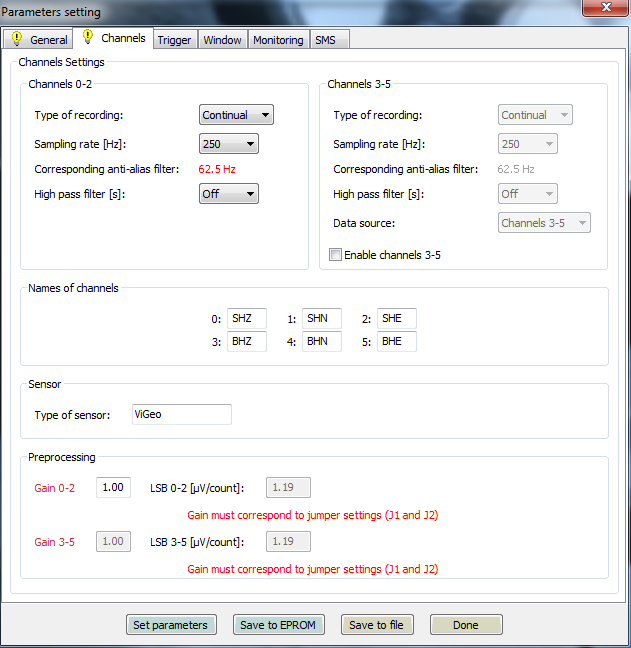Click the lightbulb icon on Channels tab
This screenshot has height=648, width=631.
(88, 37)
